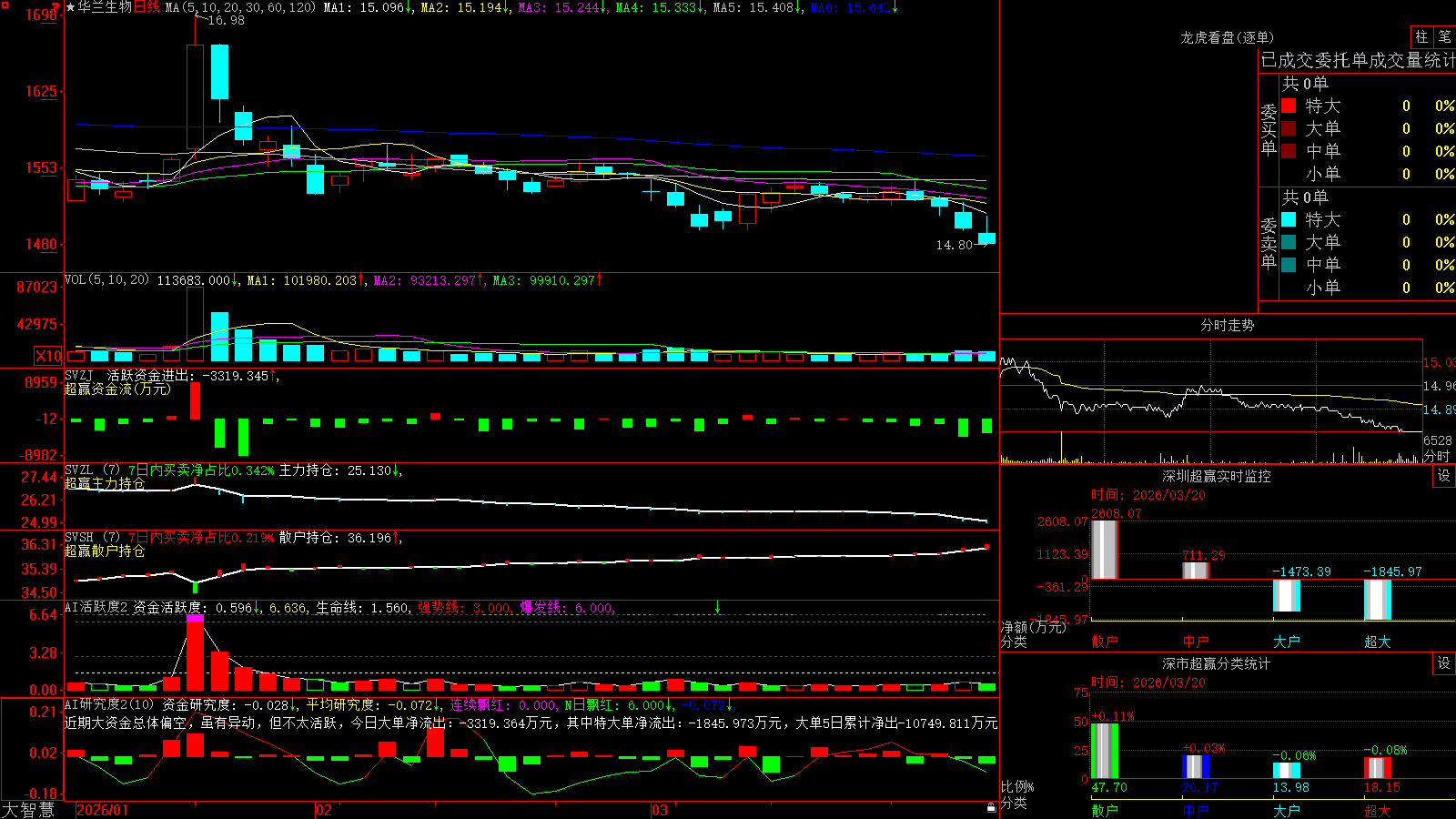The image size is (1456, 819).
Task: Switch 龙虎看盘 to 笔 tick view
Action: (x=1444, y=36)
